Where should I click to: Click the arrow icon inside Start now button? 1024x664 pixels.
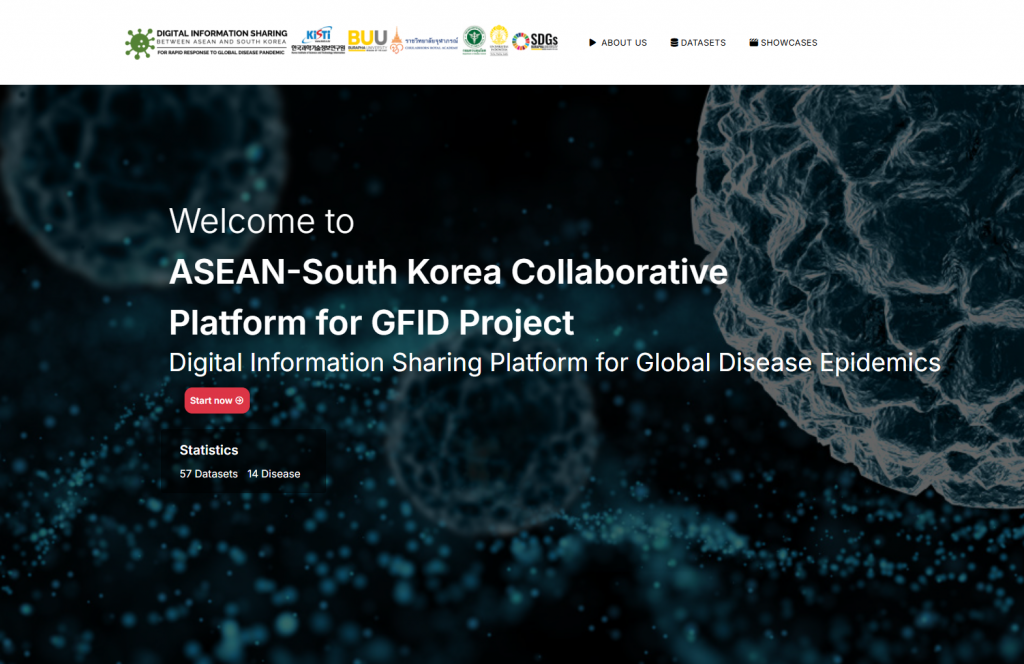(239, 401)
